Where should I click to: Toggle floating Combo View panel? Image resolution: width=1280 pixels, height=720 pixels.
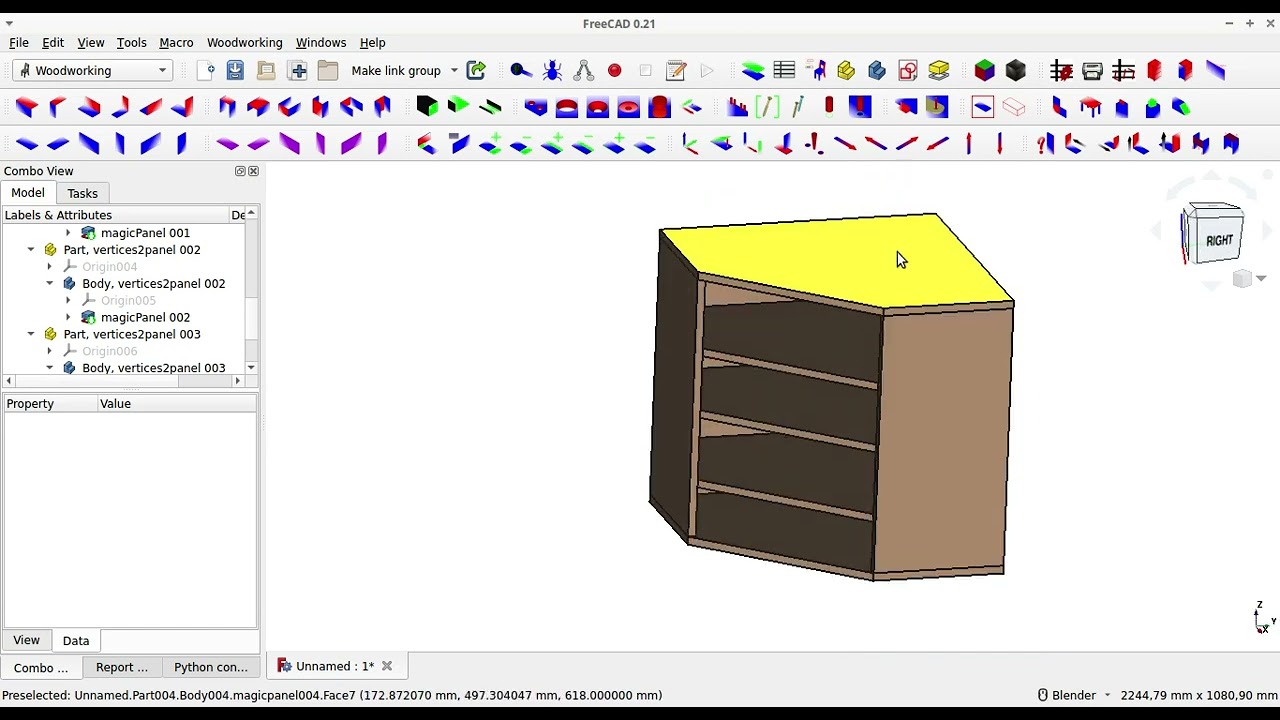point(240,171)
